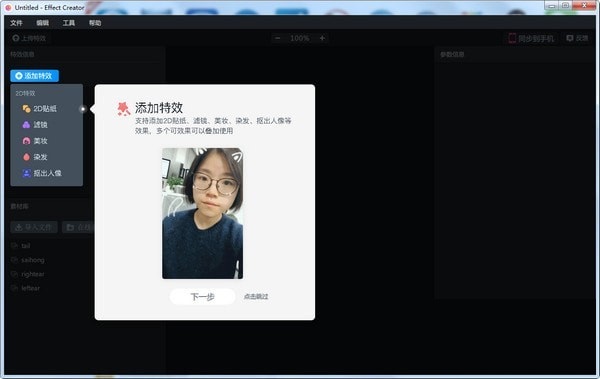The width and height of the screenshot is (600, 379).
Task: Click the zoom in plus icon
Action: pos(322,38)
